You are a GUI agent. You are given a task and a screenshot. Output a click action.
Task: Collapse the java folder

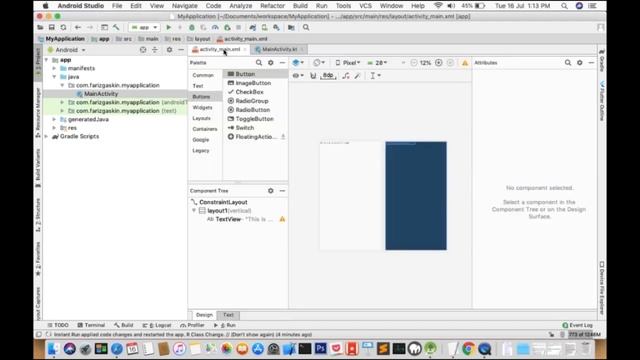coord(54,77)
